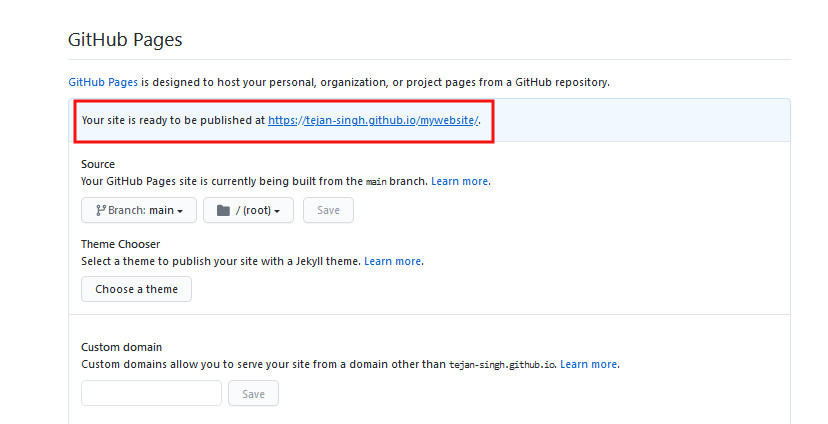Click the Theme Chooser heading
Viewport: 828px width, 424px height.
point(120,244)
